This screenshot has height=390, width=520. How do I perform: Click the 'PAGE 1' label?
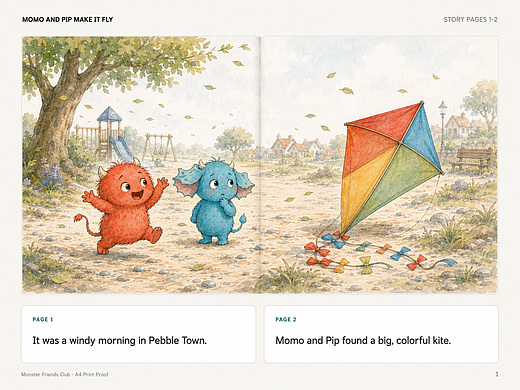click(43, 319)
